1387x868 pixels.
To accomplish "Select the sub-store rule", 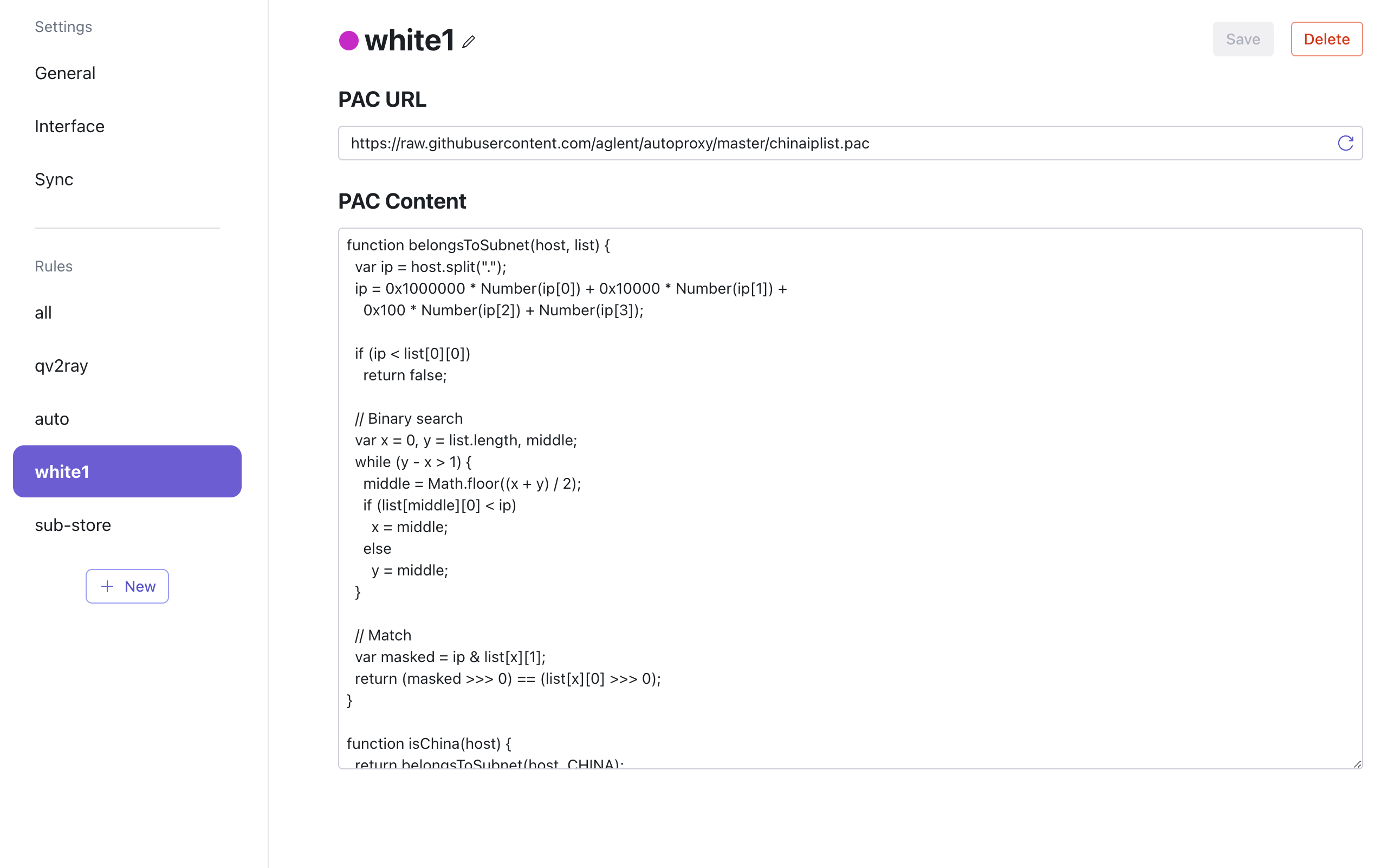I will 73,524.
